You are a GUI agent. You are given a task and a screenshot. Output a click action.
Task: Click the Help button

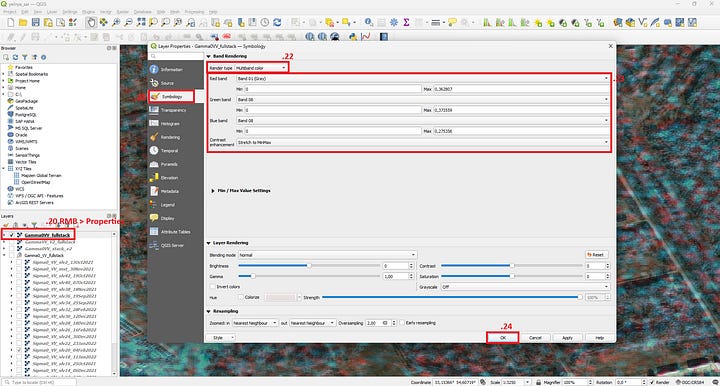coord(600,338)
